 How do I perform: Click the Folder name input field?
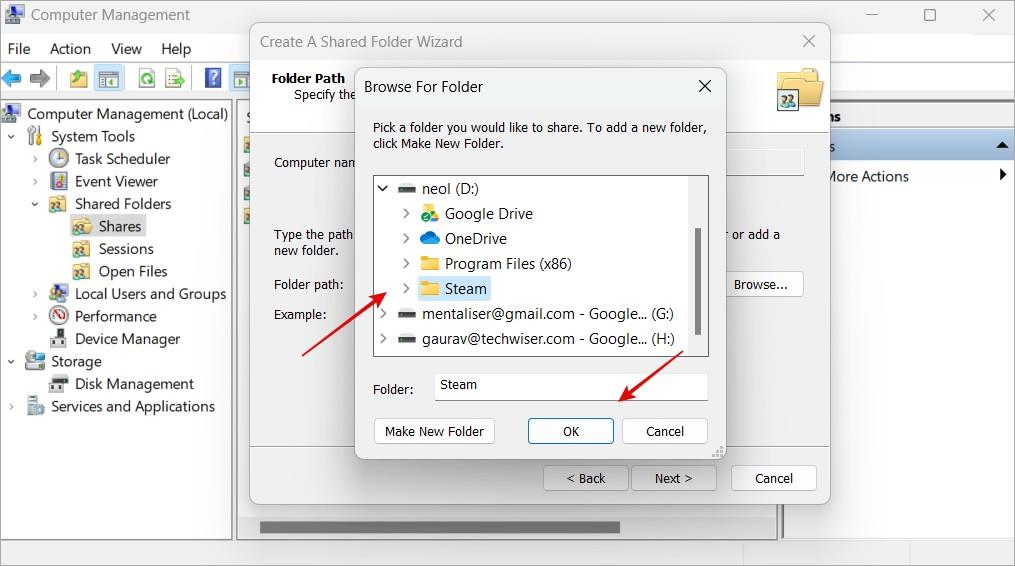[x=571, y=386]
